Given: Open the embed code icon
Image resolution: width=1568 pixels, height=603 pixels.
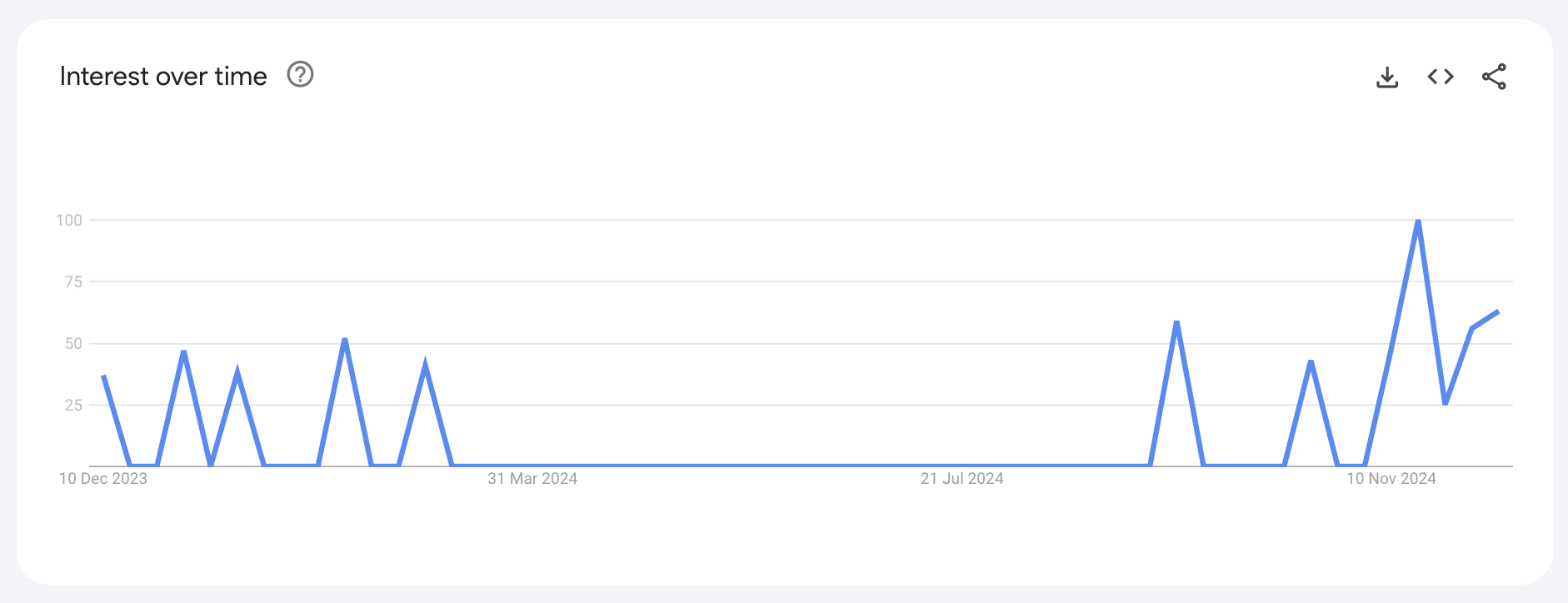Looking at the screenshot, I should coord(1441,77).
